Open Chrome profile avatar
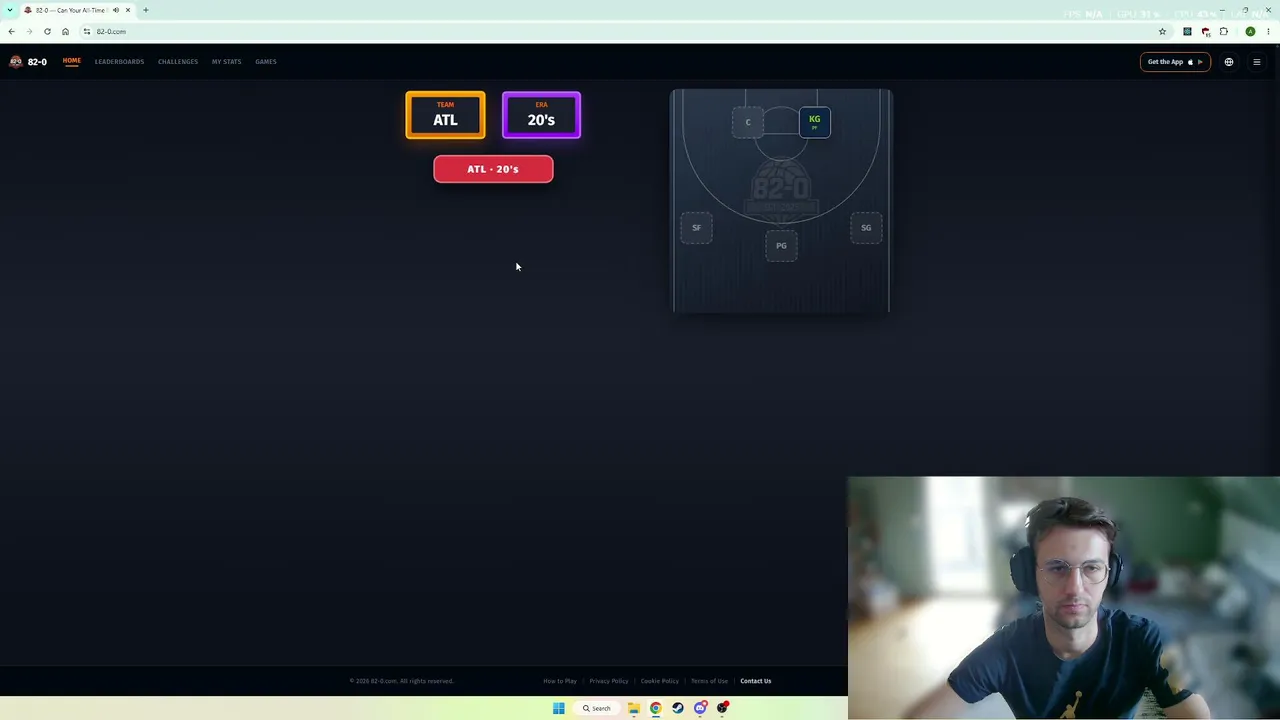The height and width of the screenshot is (720, 1280). tap(1250, 31)
